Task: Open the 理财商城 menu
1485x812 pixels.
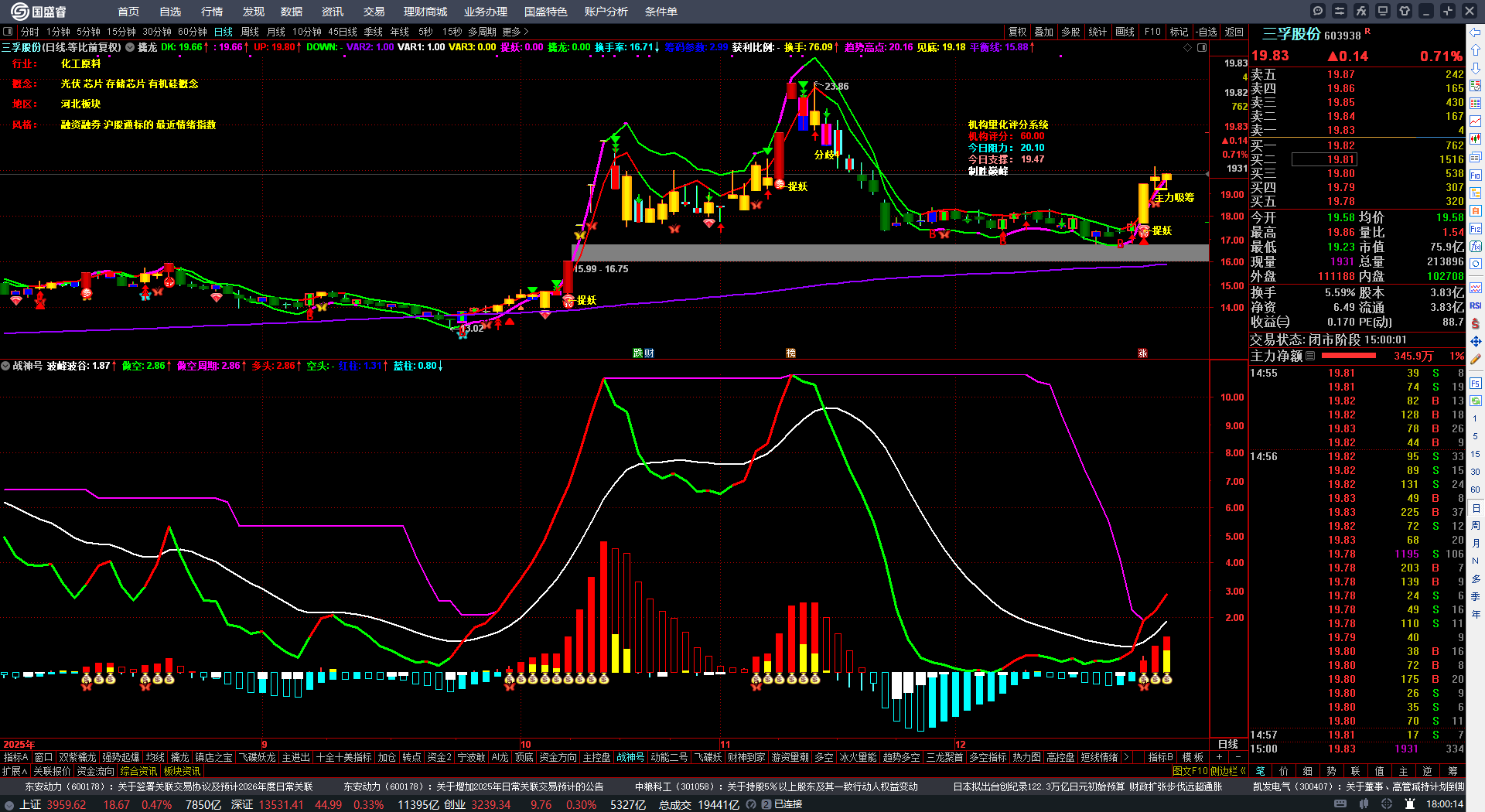Action: [425, 12]
